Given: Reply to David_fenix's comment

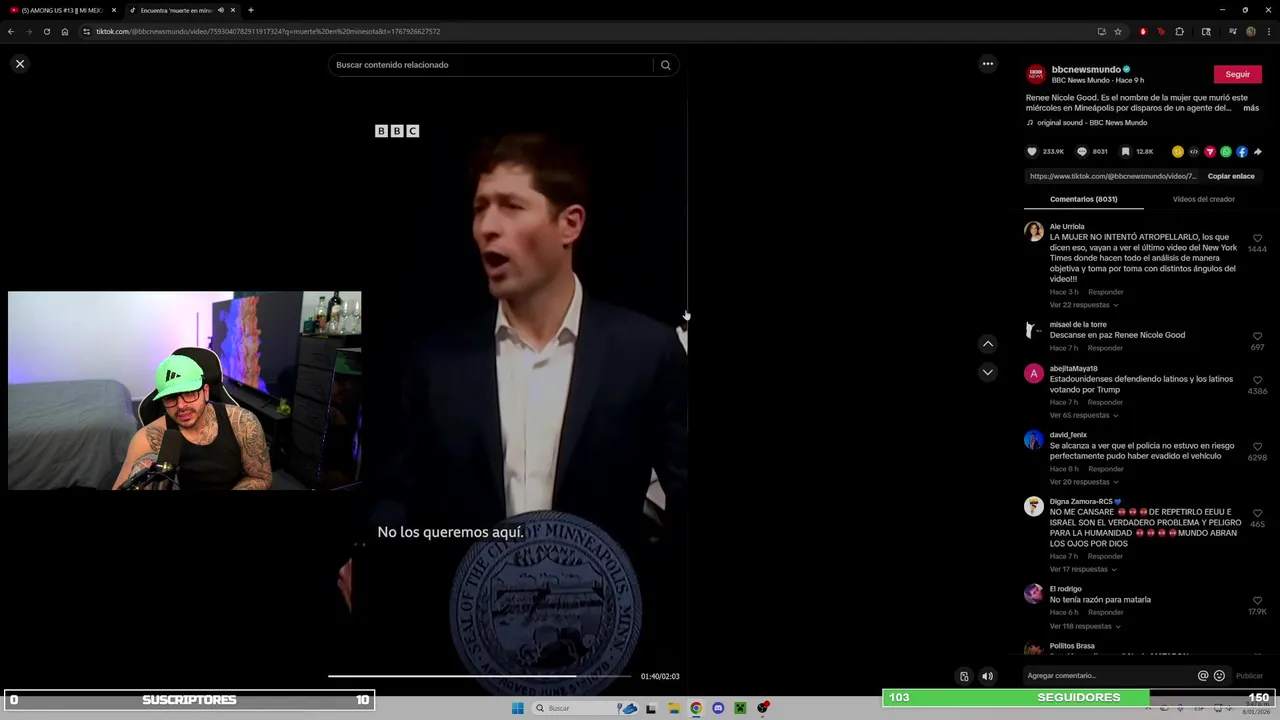Looking at the screenshot, I should [x=1105, y=469].
